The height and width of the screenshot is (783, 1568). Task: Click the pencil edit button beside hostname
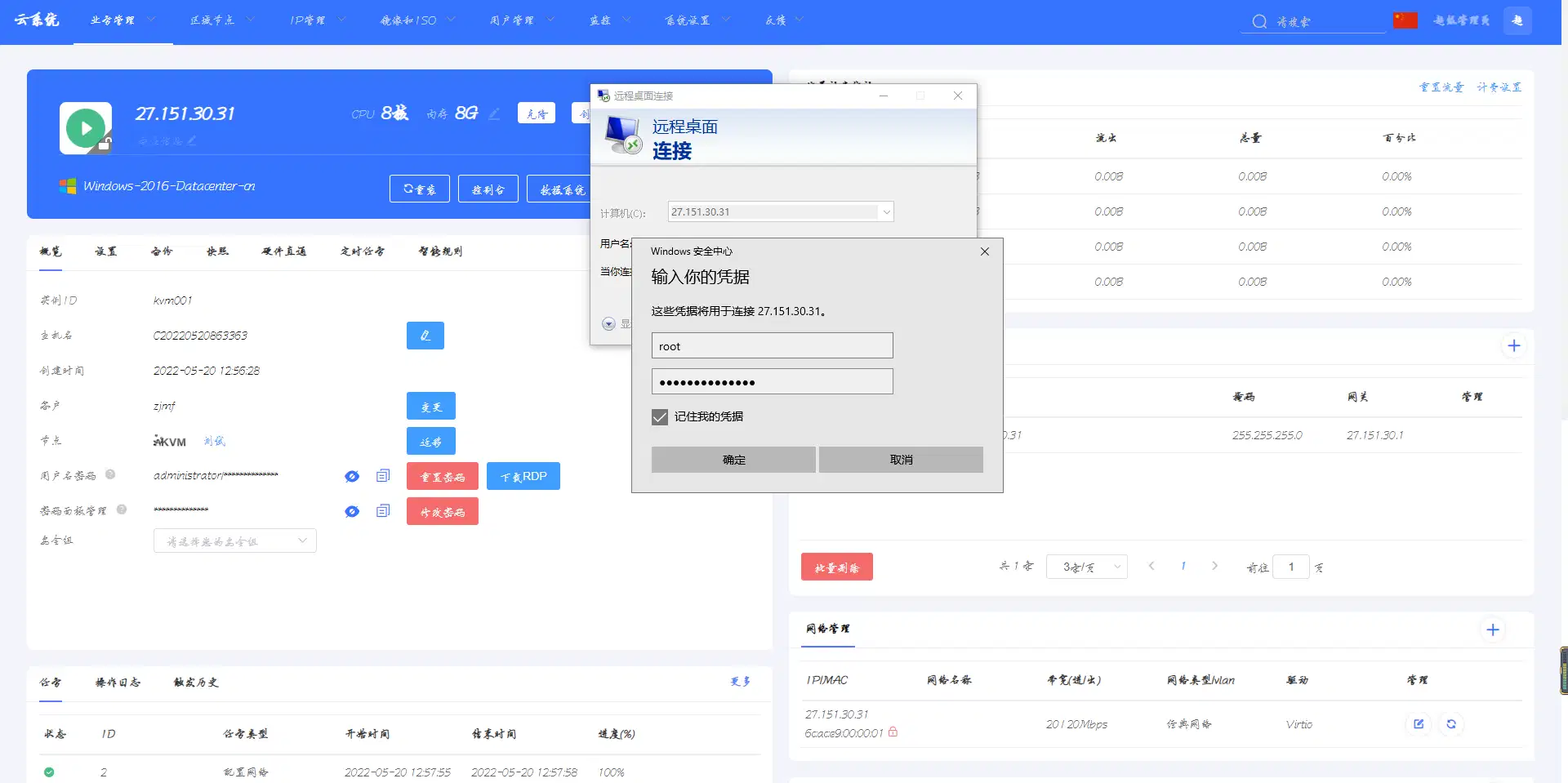pos(425,336)
